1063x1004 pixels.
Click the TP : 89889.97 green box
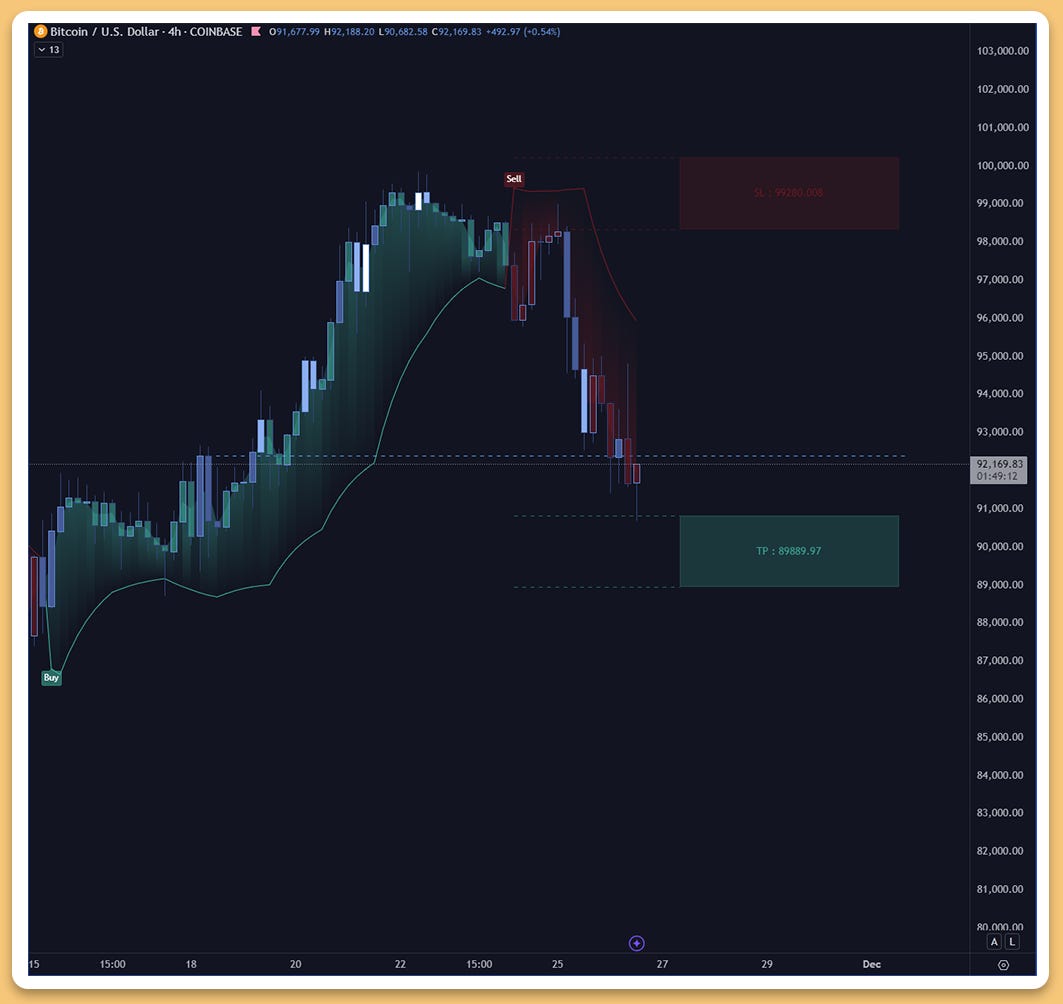788,551
